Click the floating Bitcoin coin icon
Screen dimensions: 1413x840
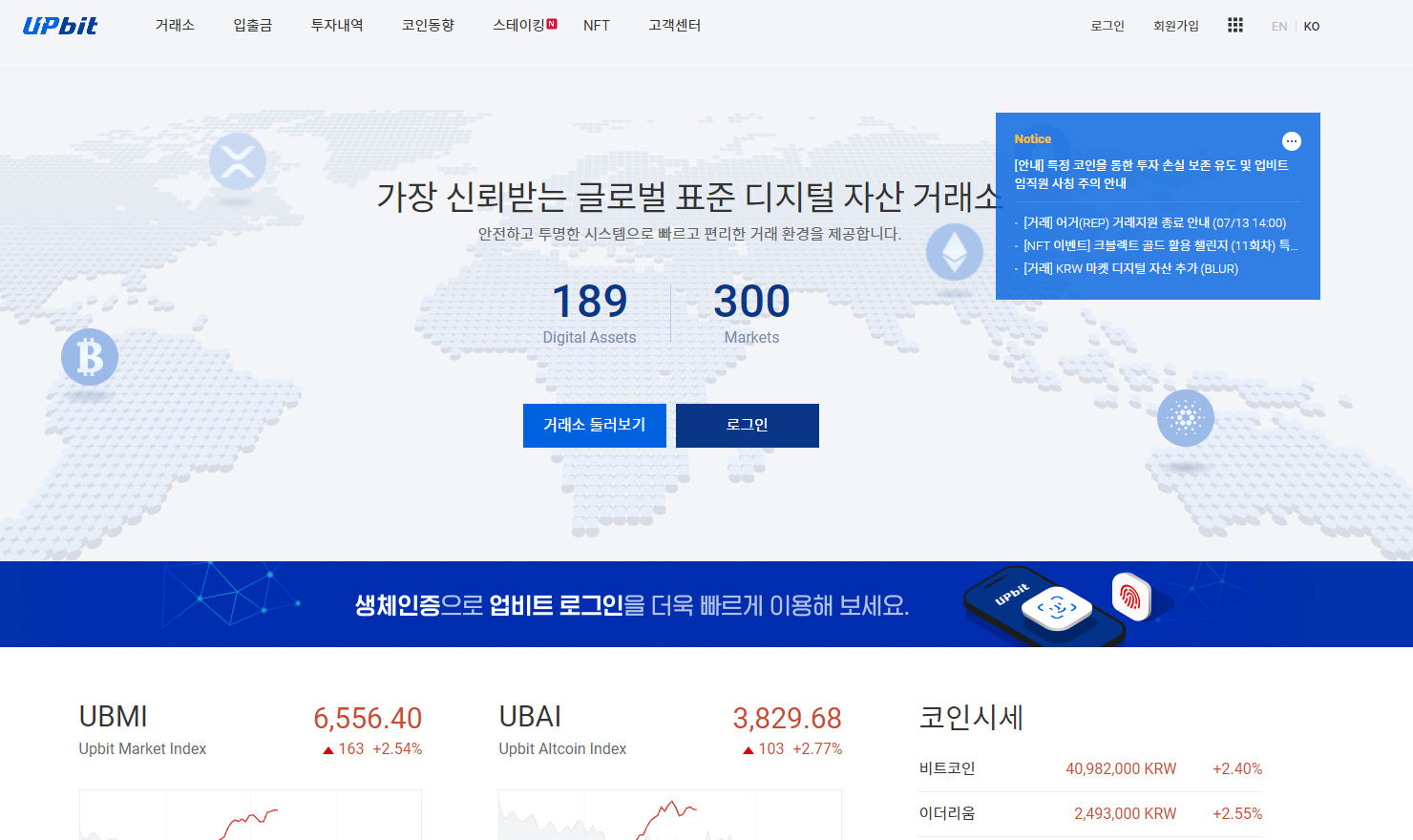coord(90,357)
